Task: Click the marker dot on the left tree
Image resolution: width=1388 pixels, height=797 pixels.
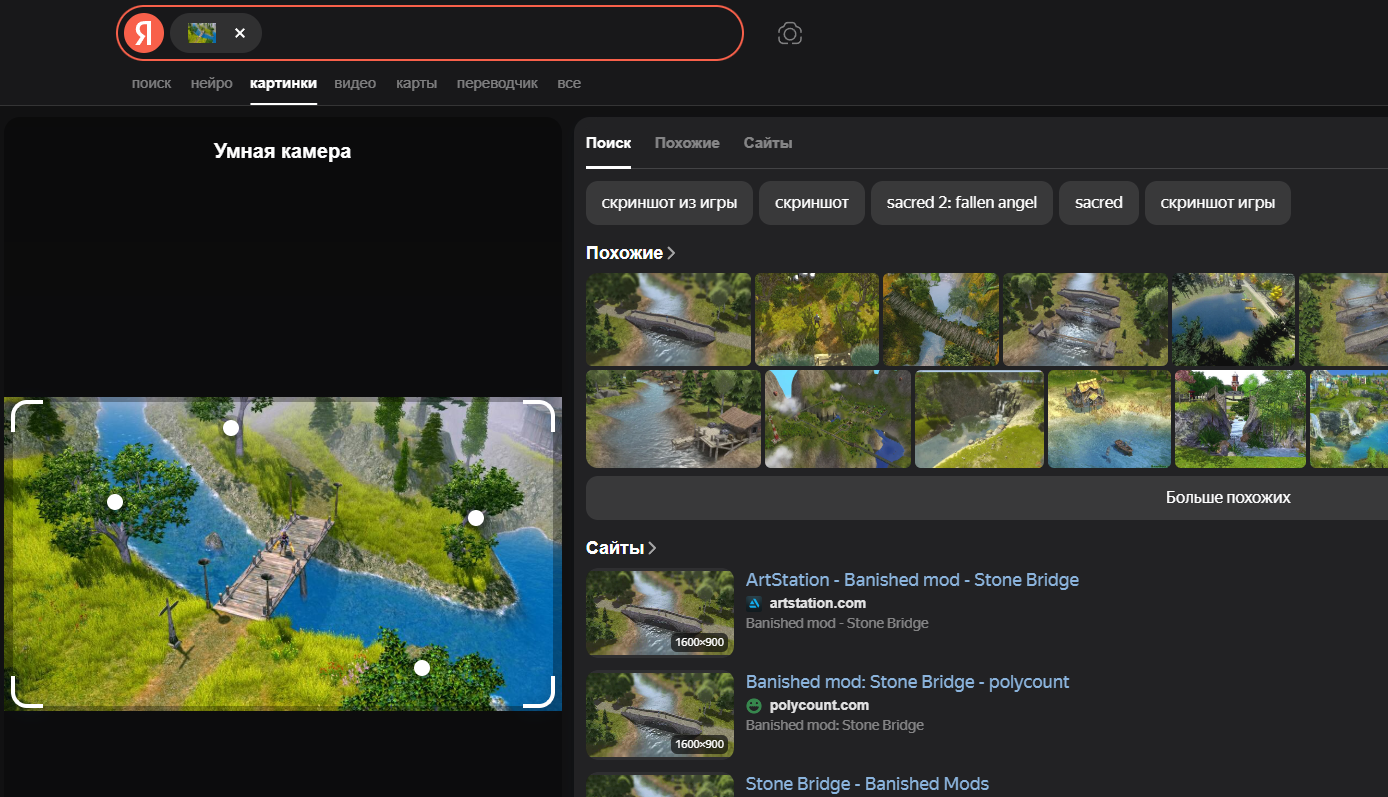Action: coord(115,502)
